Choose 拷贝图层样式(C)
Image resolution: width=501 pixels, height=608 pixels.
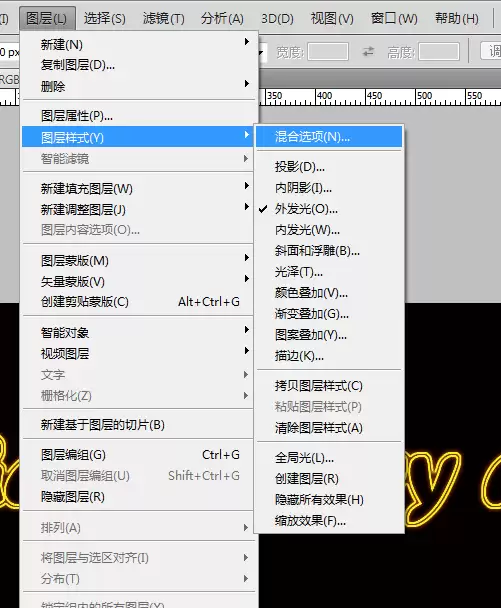(x=329, y=386)
